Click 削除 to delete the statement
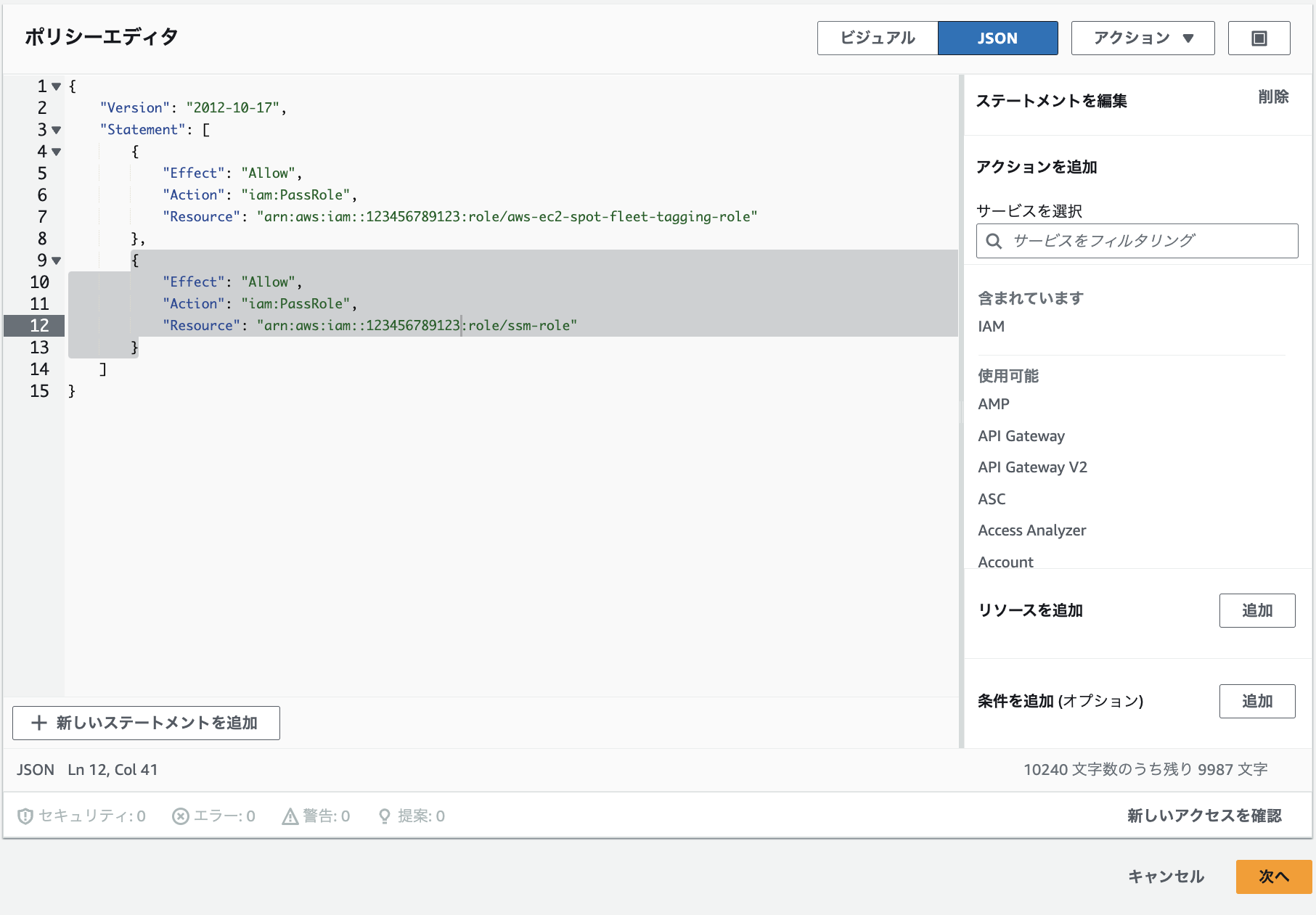 pos(1273,97)
